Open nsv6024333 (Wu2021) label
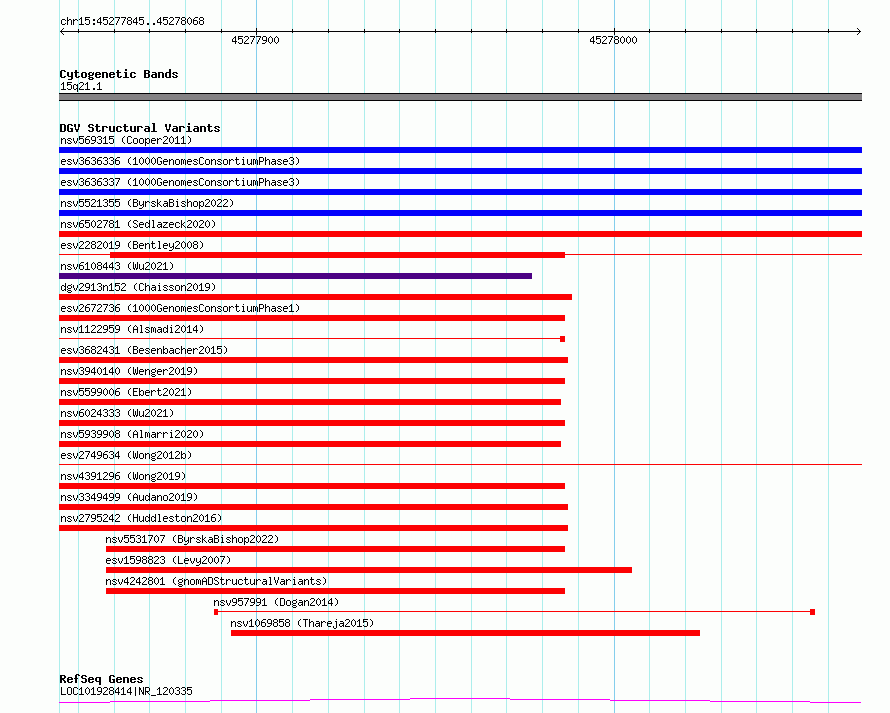890x713 pixels. tap(117, 413)
